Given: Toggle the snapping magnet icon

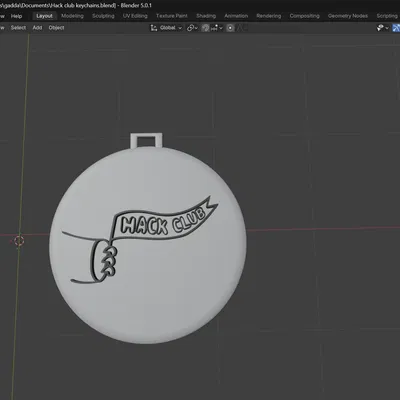Looking at the screenshot, I should point(205,28).
